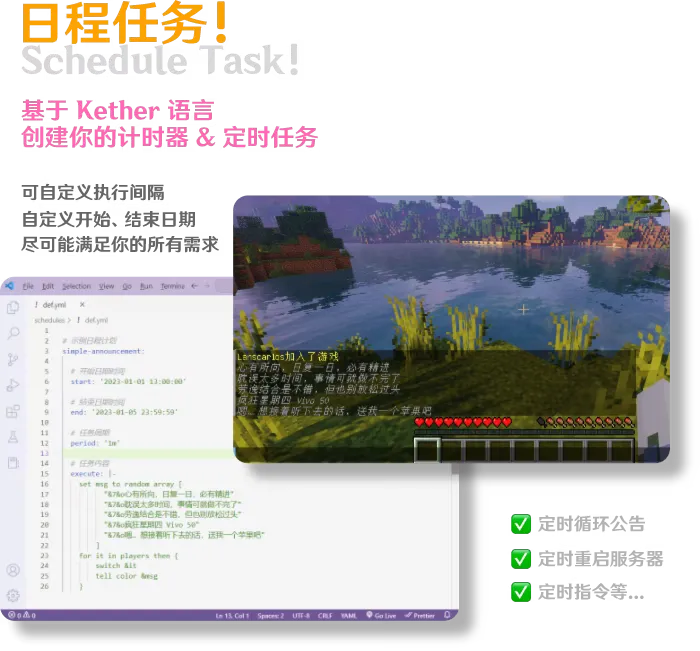Image resolution: width=700 pixels, height=651 pixels.
Task: Open the Search icon in the sidebar
Action: point(13,333)
